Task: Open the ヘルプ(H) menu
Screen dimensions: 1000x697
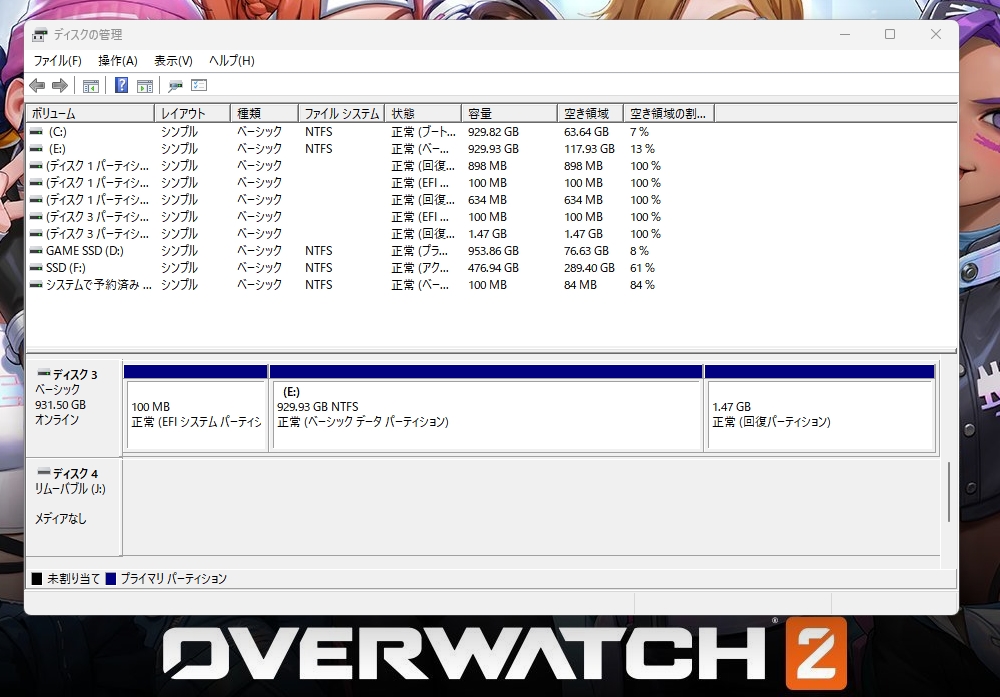Action: (232, 61)
